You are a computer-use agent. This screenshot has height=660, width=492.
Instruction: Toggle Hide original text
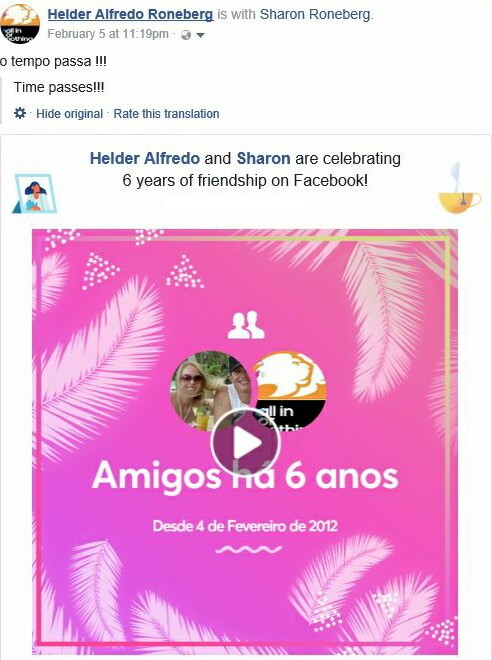click(69, 114)
